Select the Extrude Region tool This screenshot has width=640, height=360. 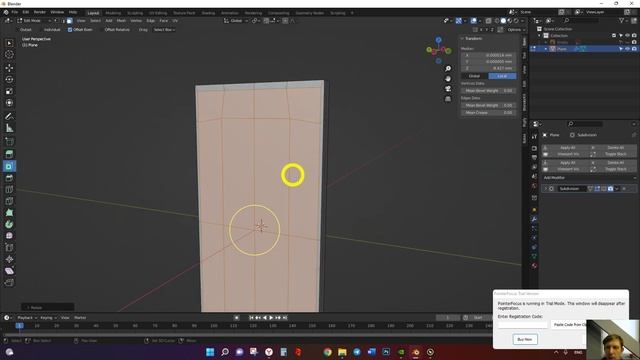[9, 154]
